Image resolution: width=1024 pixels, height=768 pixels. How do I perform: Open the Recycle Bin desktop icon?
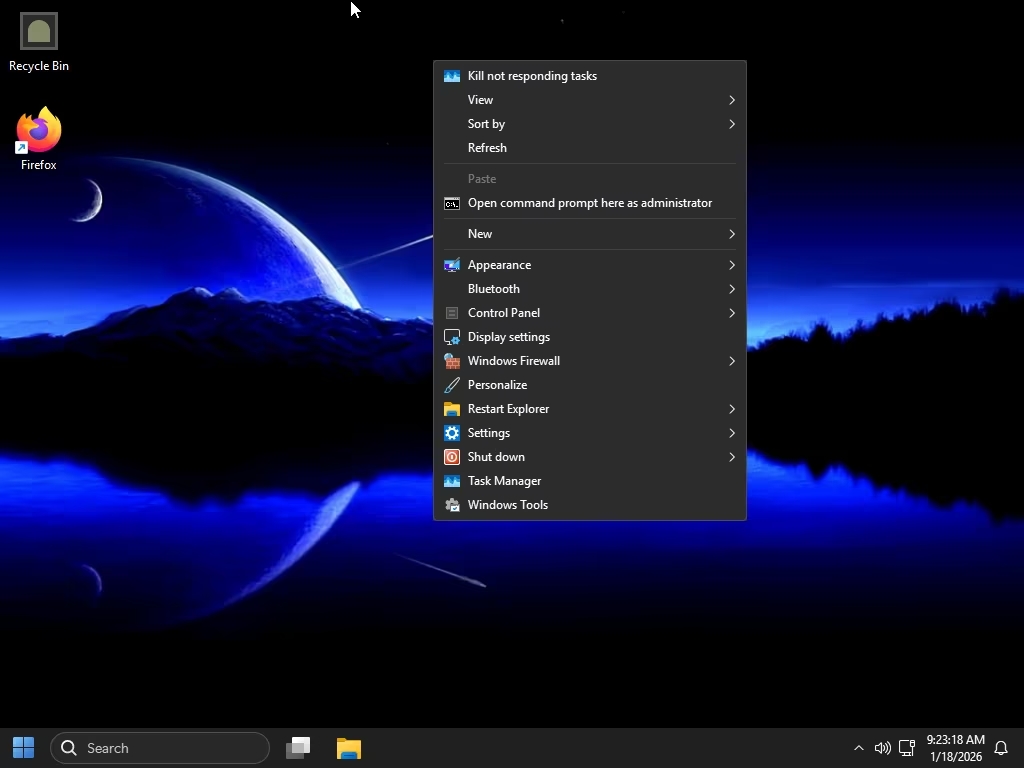pyautogui.click(x=39, y=42)
